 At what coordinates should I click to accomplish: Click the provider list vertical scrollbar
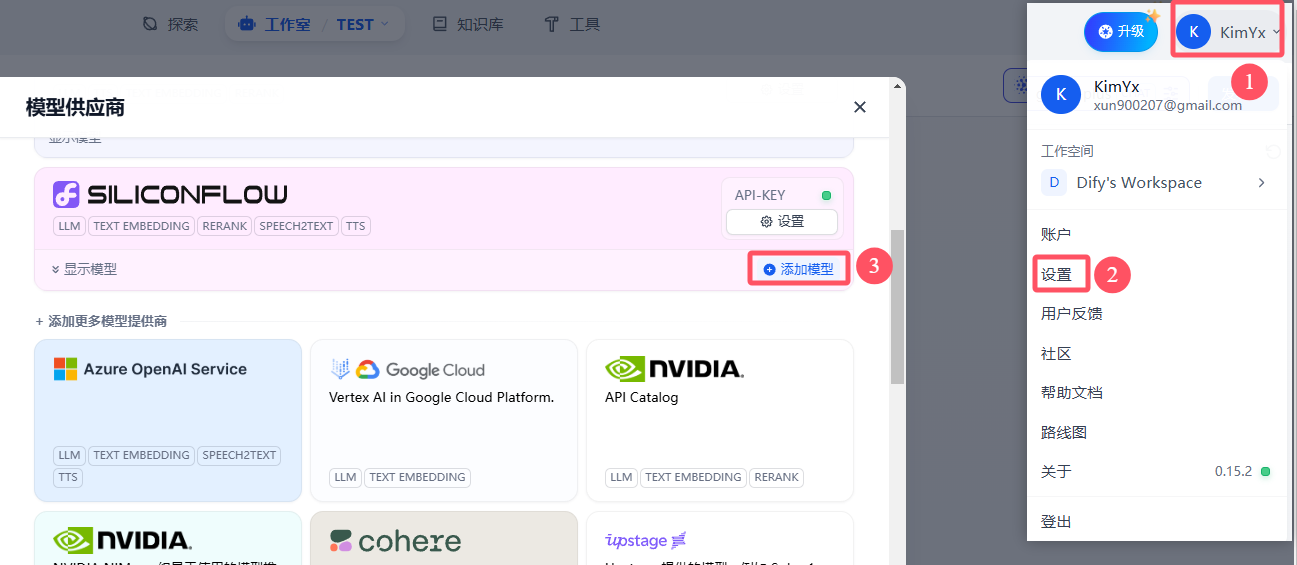coord(897,306)
